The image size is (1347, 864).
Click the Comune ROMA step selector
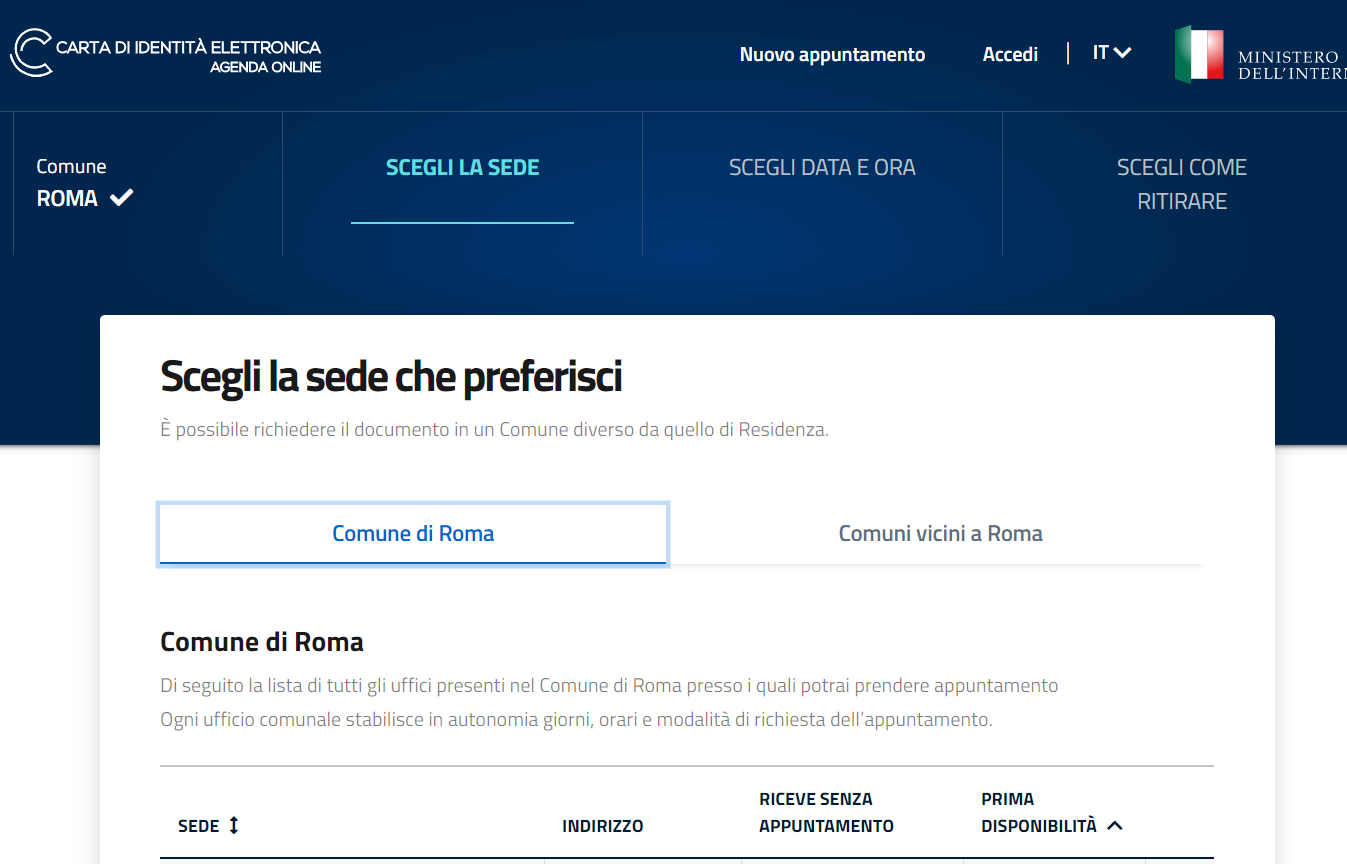coord(85,183)
